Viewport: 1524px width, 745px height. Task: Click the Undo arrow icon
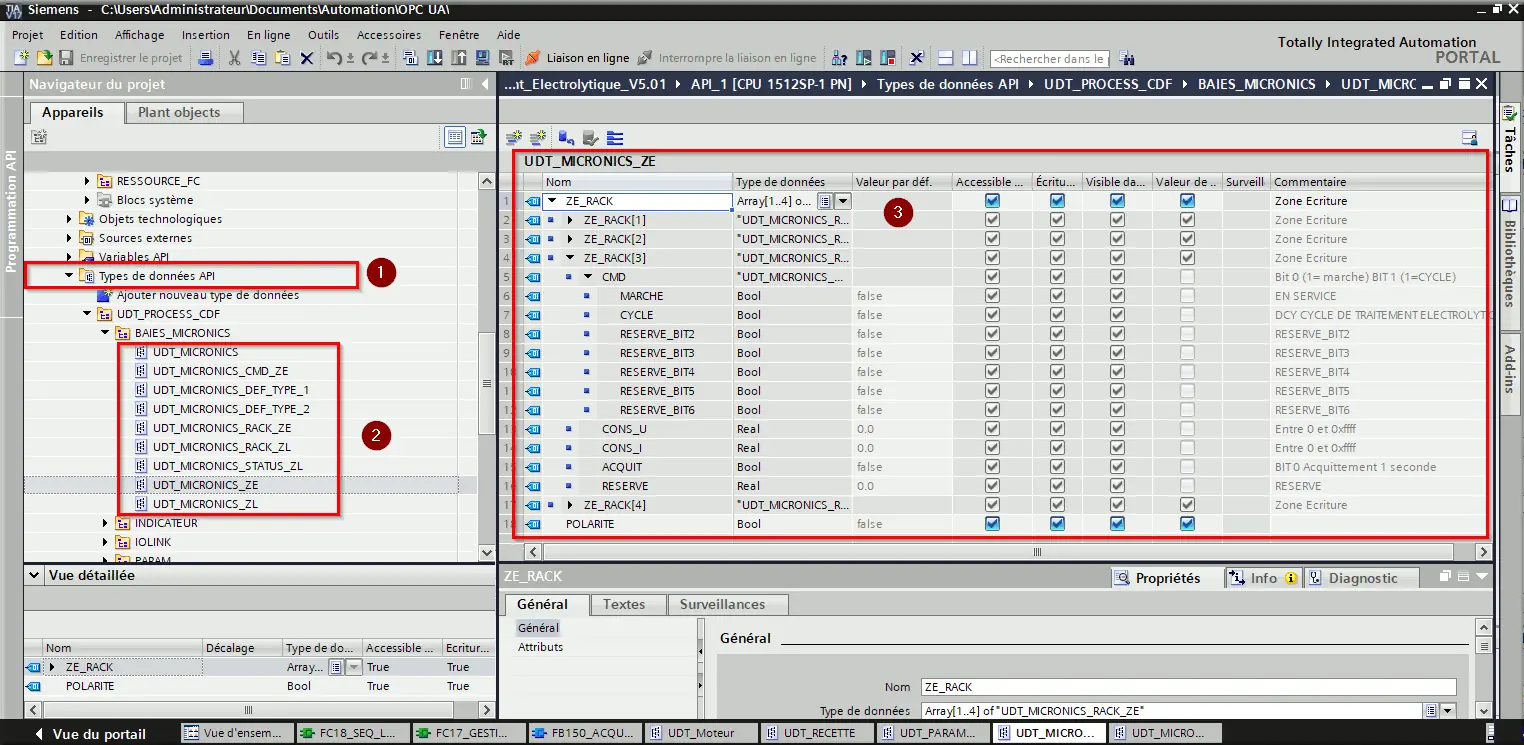pyautogui.click(x=334, y=58)
